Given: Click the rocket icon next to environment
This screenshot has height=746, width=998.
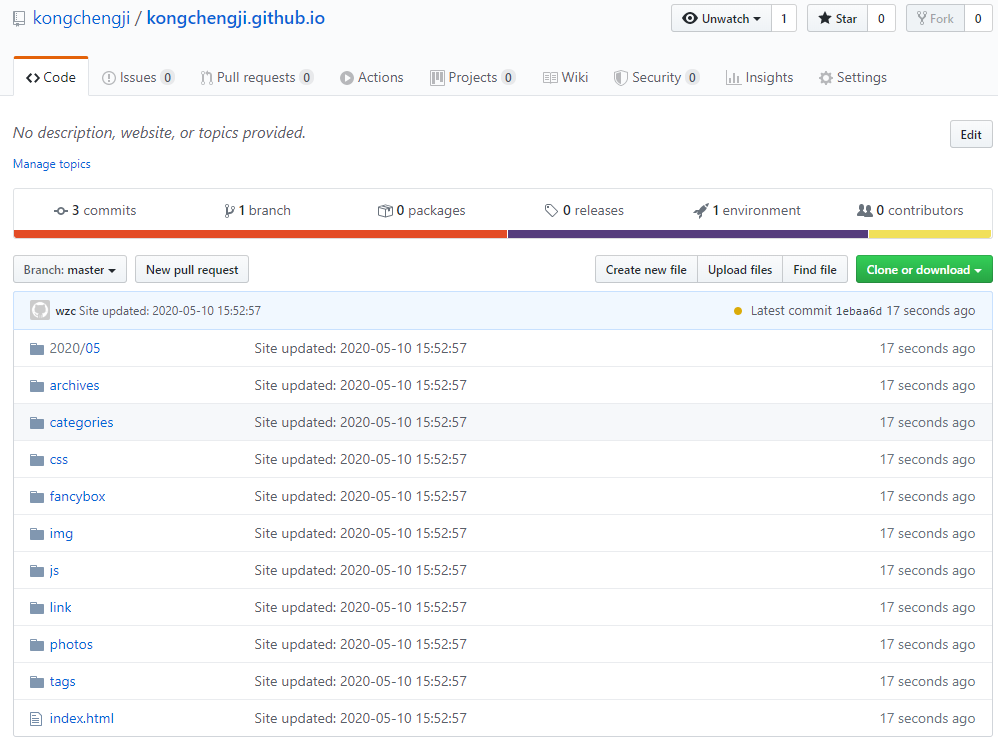Looking at the screenshot, I should [701, 211].
